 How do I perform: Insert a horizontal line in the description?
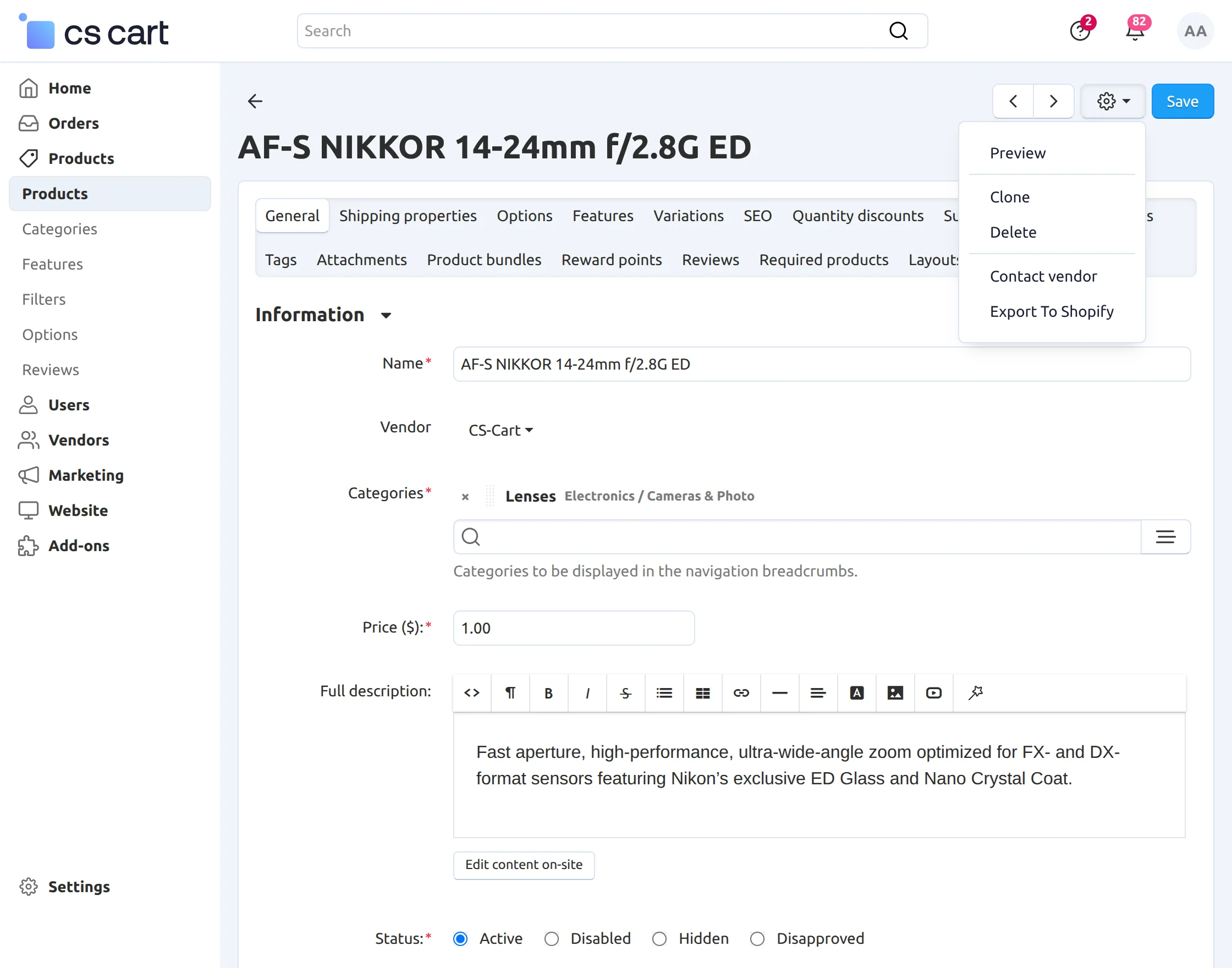(x=779, y=692)
